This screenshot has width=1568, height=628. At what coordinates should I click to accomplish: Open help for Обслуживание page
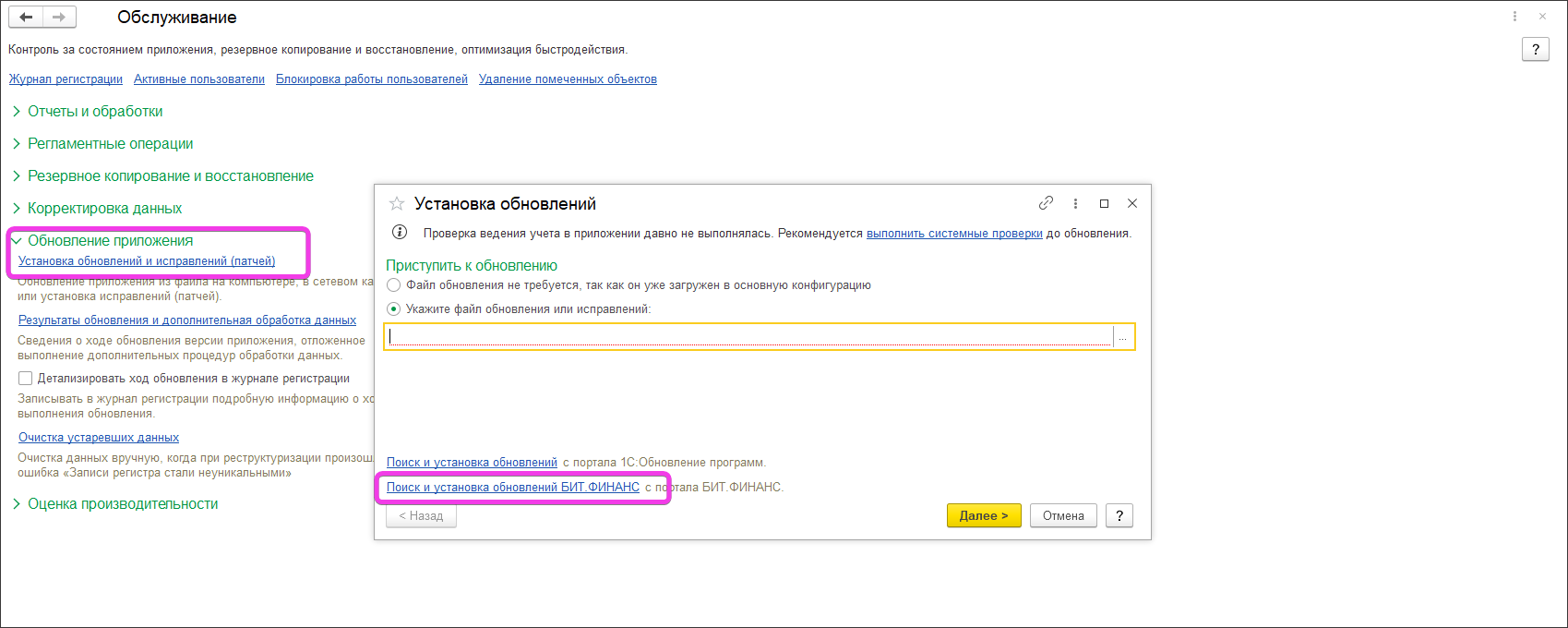[1535, 50]
